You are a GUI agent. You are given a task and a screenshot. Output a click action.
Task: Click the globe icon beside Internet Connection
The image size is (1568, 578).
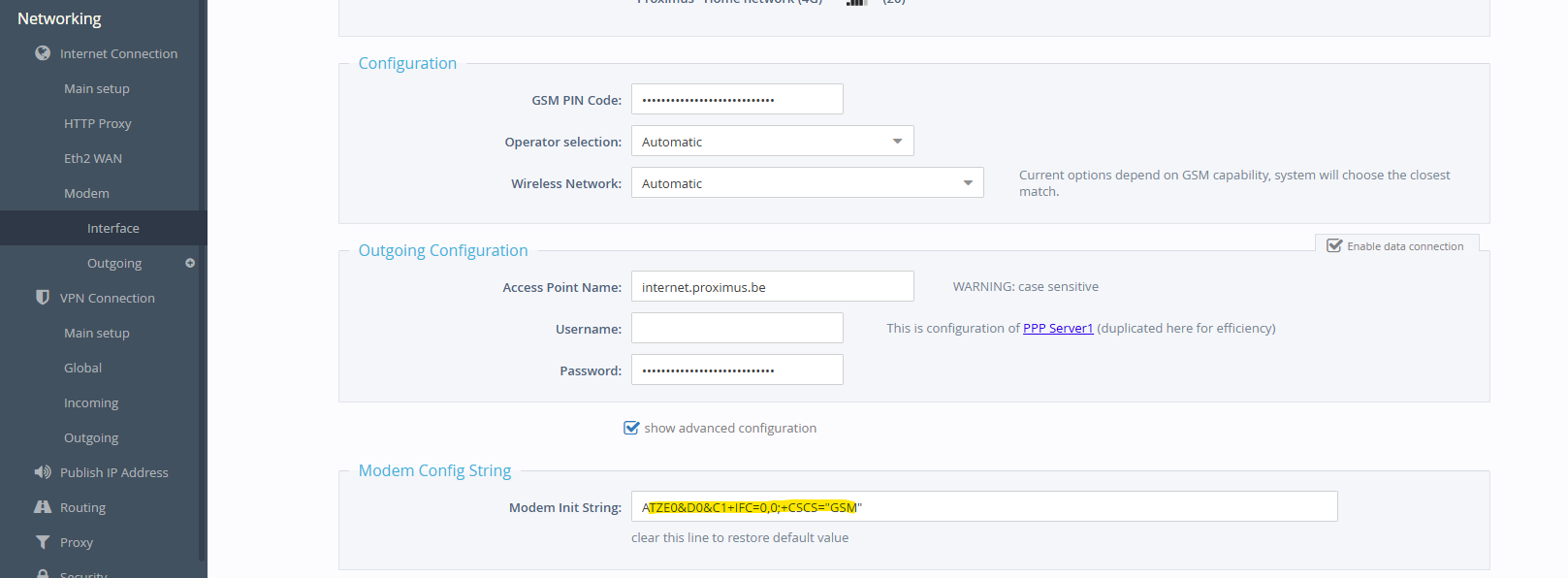pyautogui.click(x=43, y=53)
